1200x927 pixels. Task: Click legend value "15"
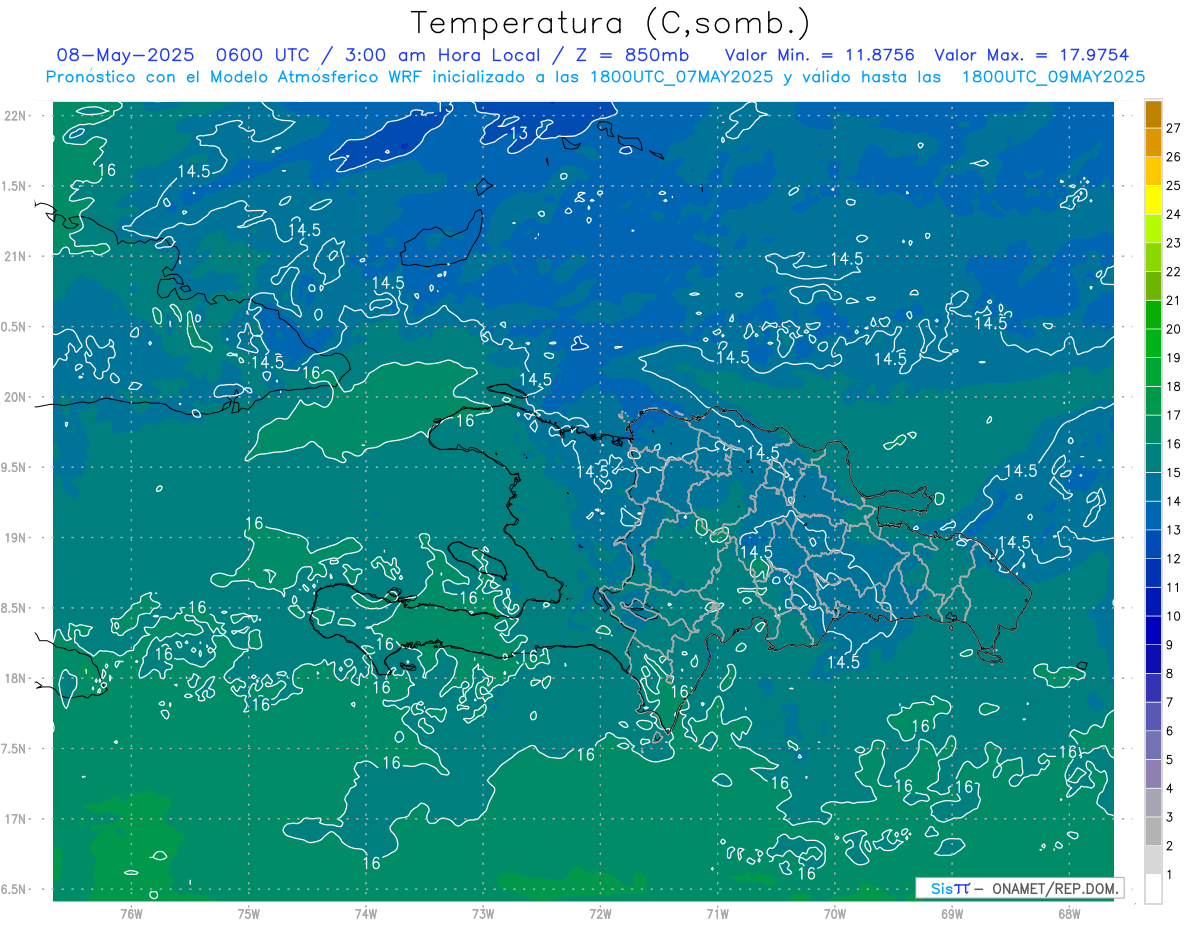[1174, 472]
